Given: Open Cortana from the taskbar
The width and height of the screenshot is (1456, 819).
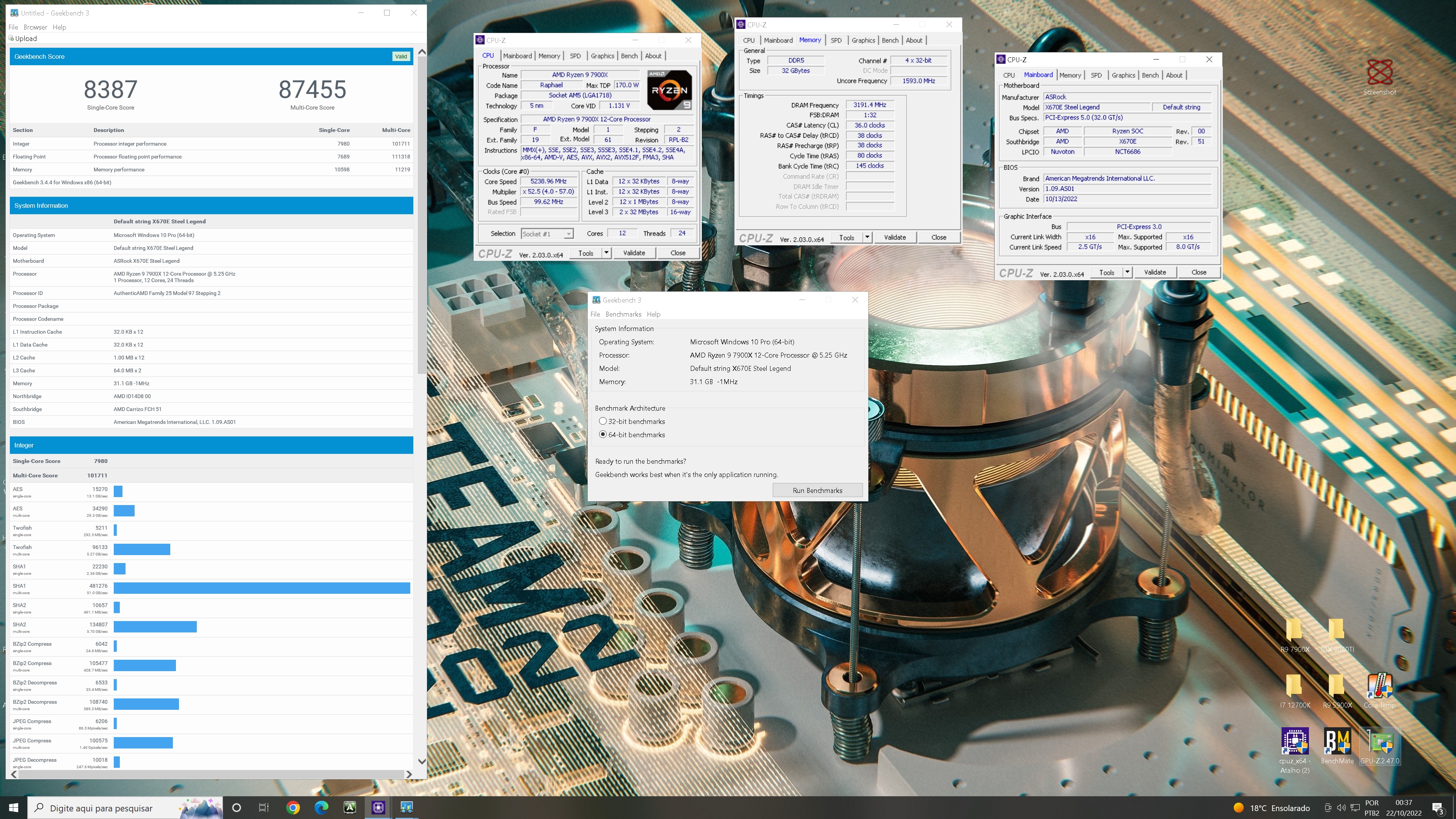Looking at the screenshot, I should click(236, 808).
